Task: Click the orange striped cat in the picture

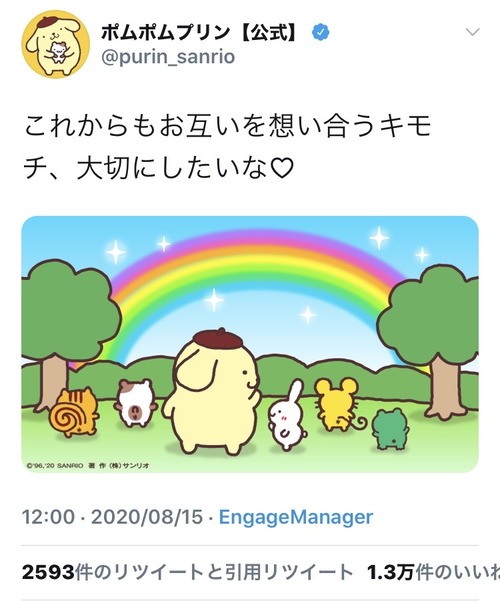Action: coord(74,412)
